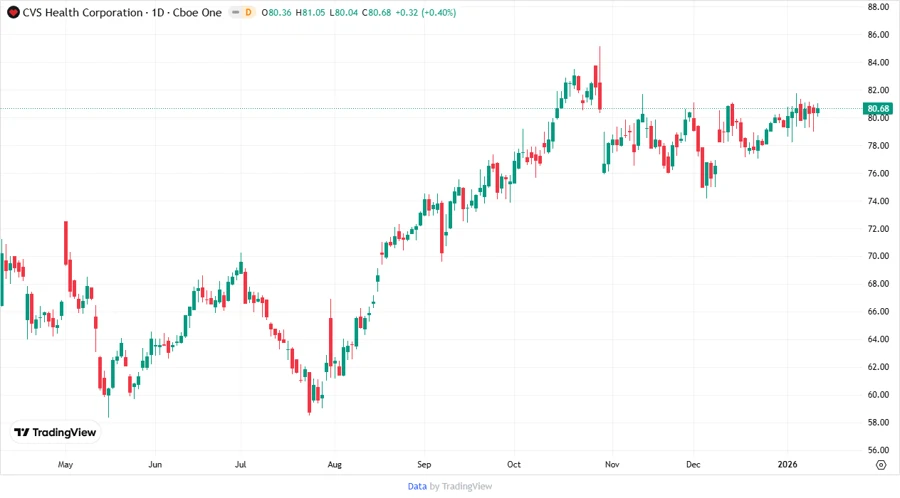Click the open value O80.36

pos(276,13)
